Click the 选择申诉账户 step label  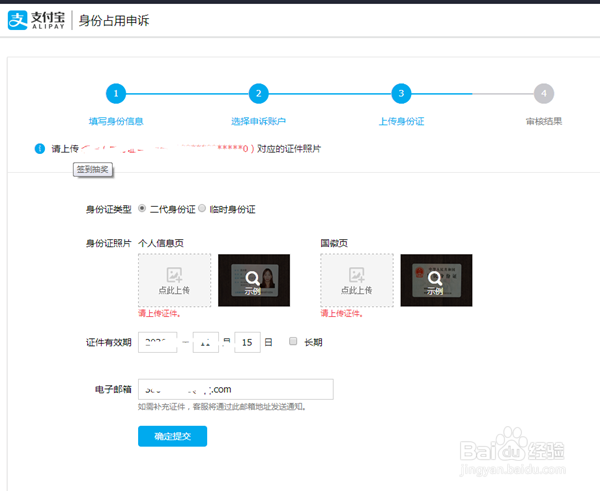click(258, 121)
